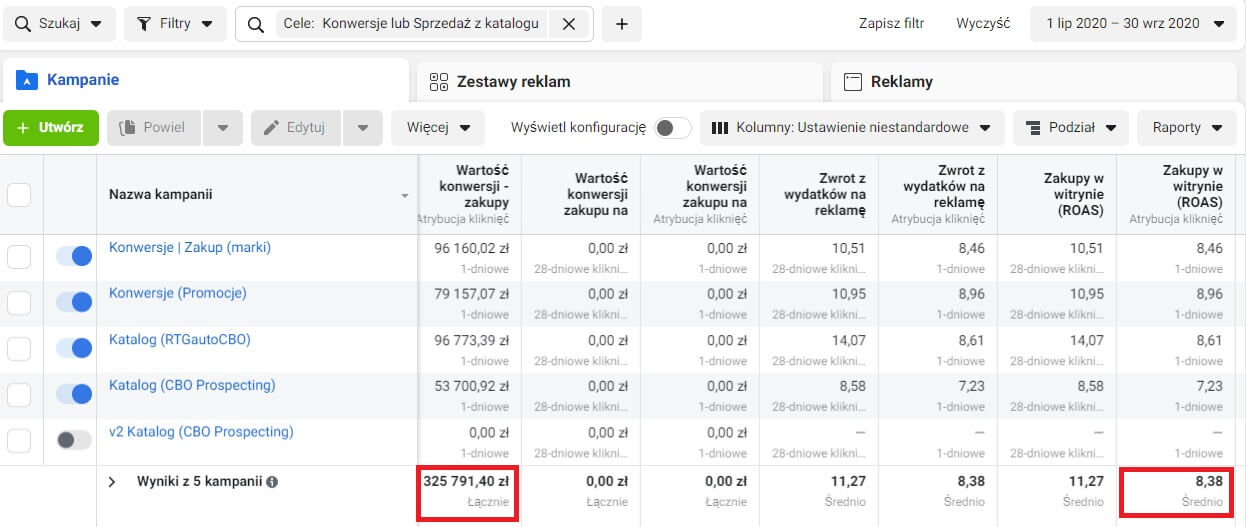Switch to the Kampanie tab

(206, 80)
